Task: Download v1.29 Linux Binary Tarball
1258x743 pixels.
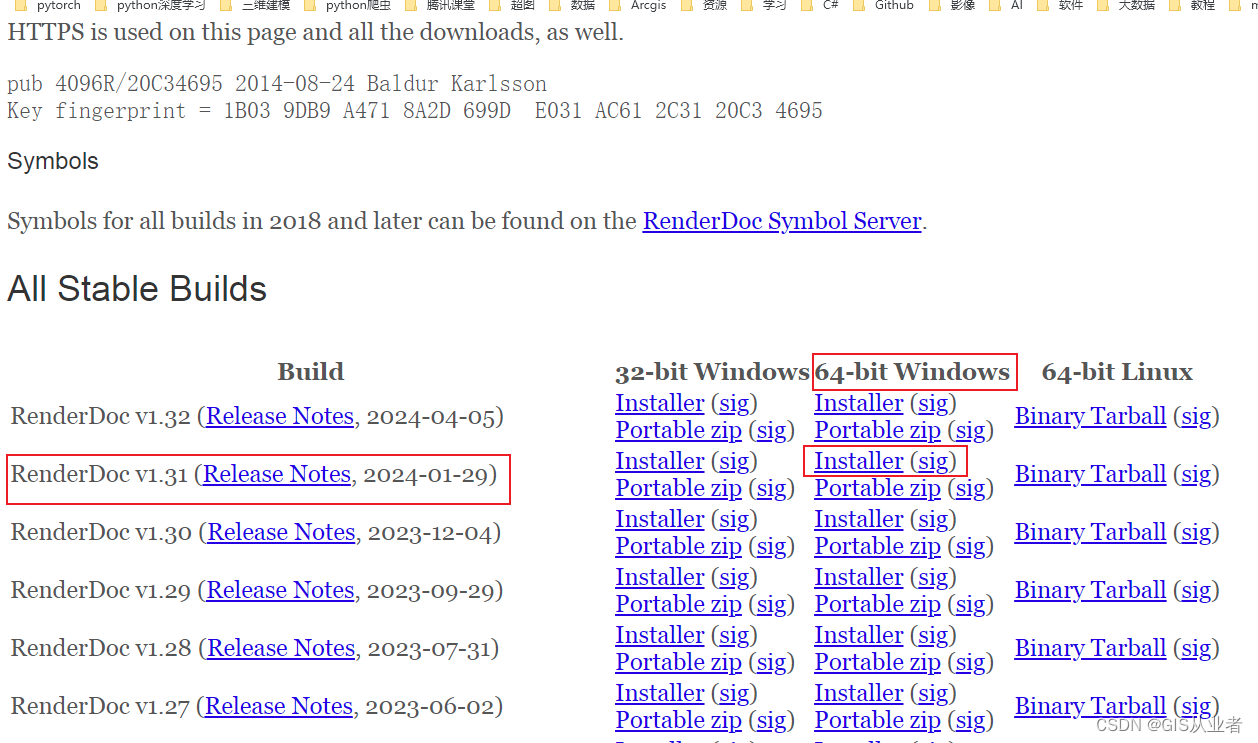Action: coord(1090,590)
